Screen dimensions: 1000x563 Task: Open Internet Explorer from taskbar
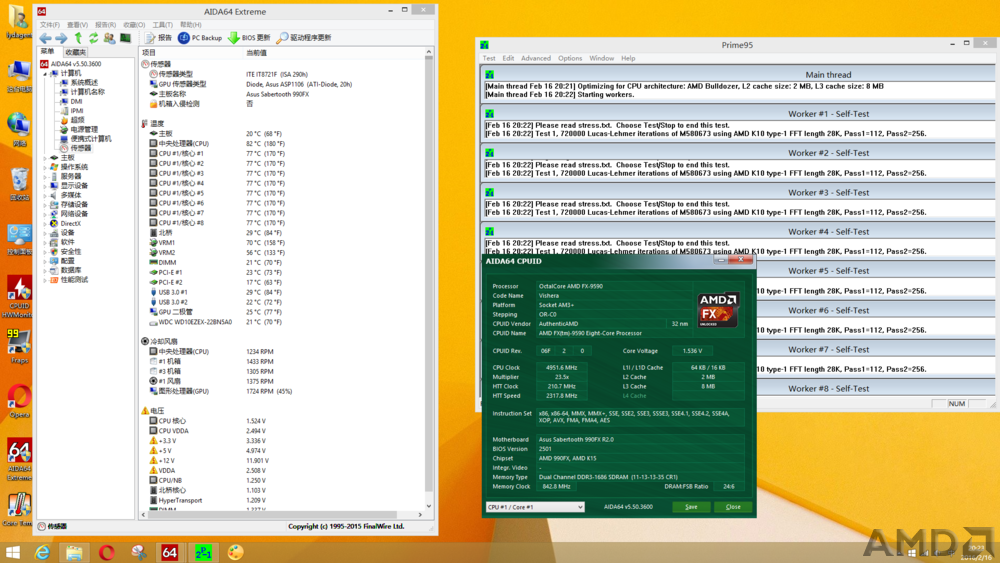[43, 552]
